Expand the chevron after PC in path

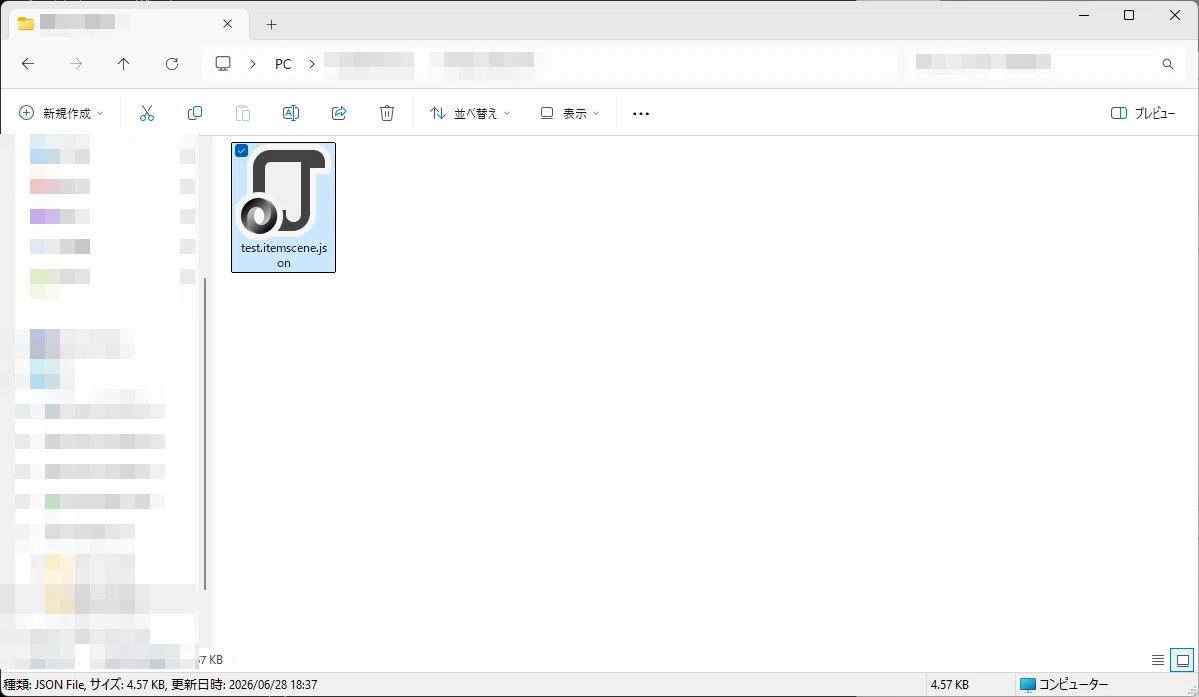311,64
